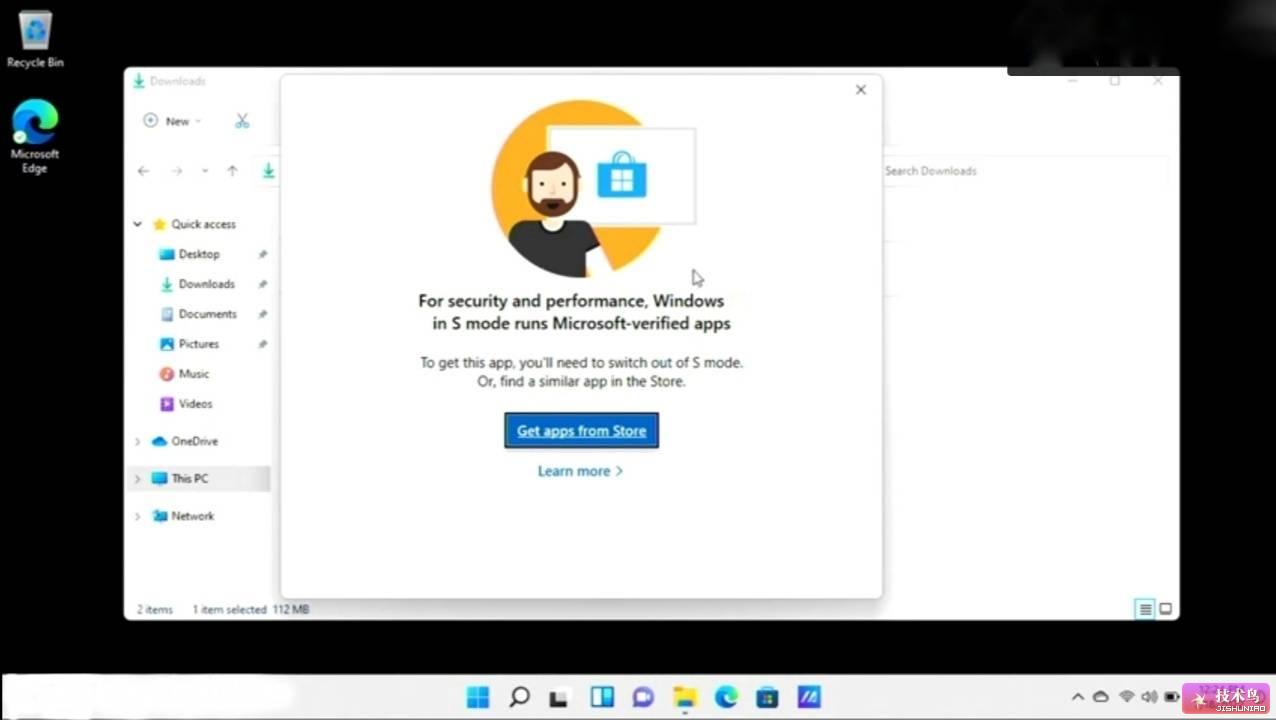Screen dimensions: 1276x720
Task: Click the '1 item selected 112 MB' status text
Action: (251, 609)
